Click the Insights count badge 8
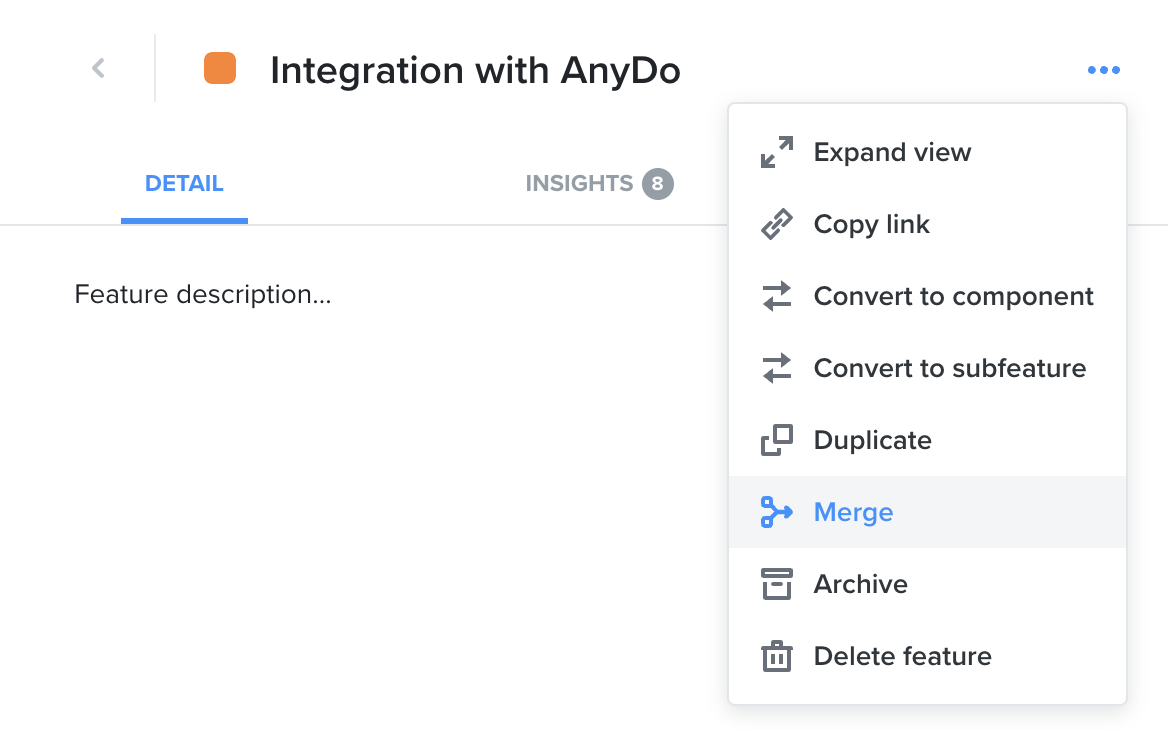 click(658, 184)
